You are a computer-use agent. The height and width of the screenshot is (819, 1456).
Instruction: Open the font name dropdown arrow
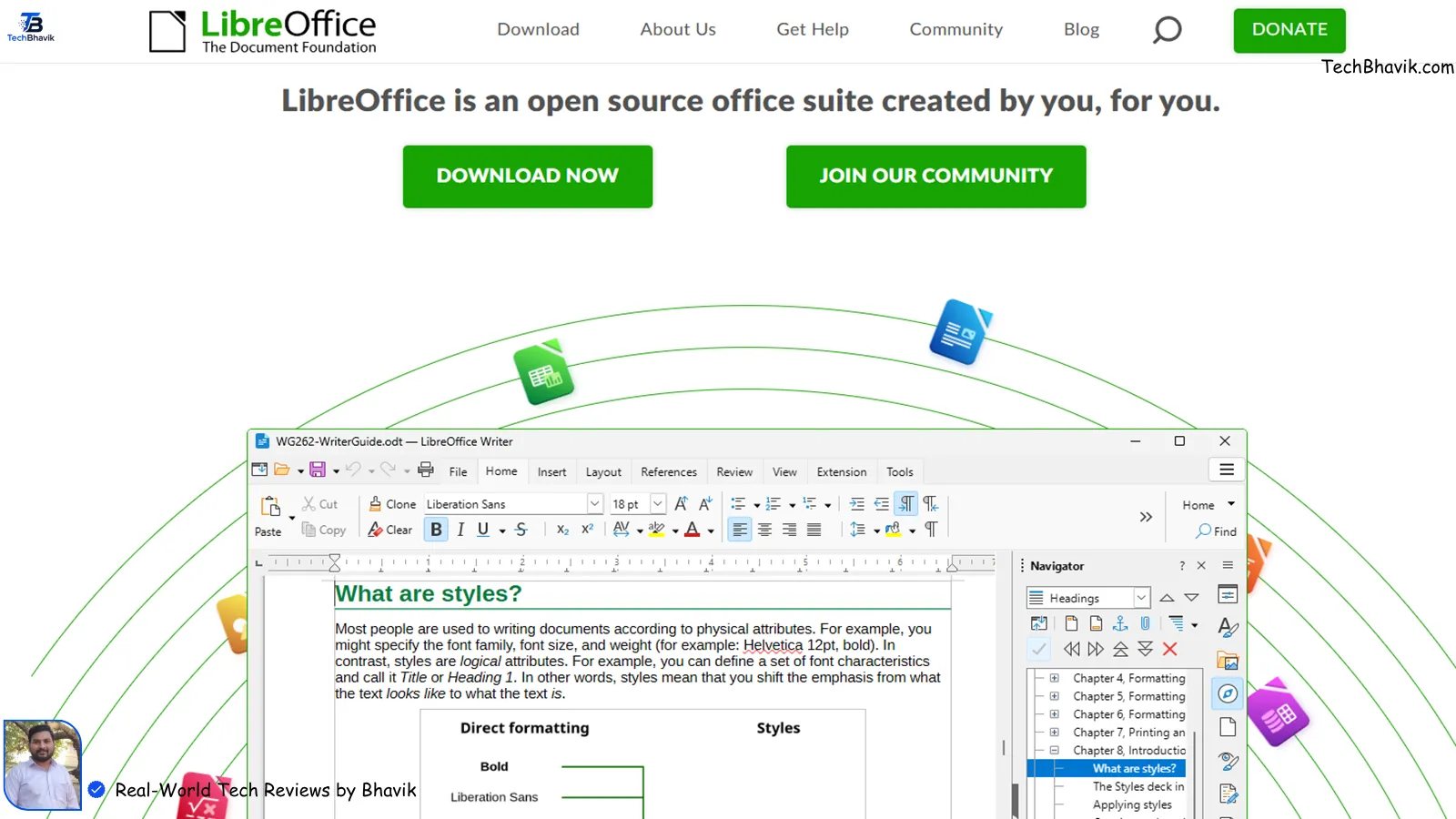[x=594, y=503]
